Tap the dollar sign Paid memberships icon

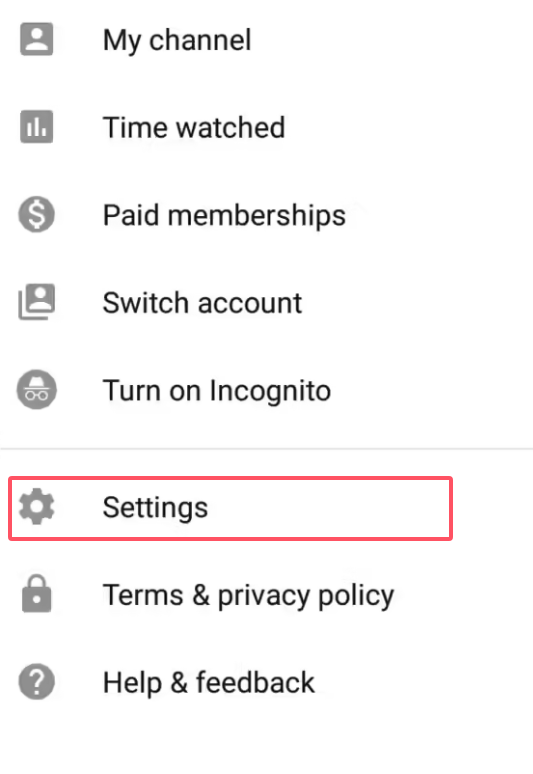[37, 214]
